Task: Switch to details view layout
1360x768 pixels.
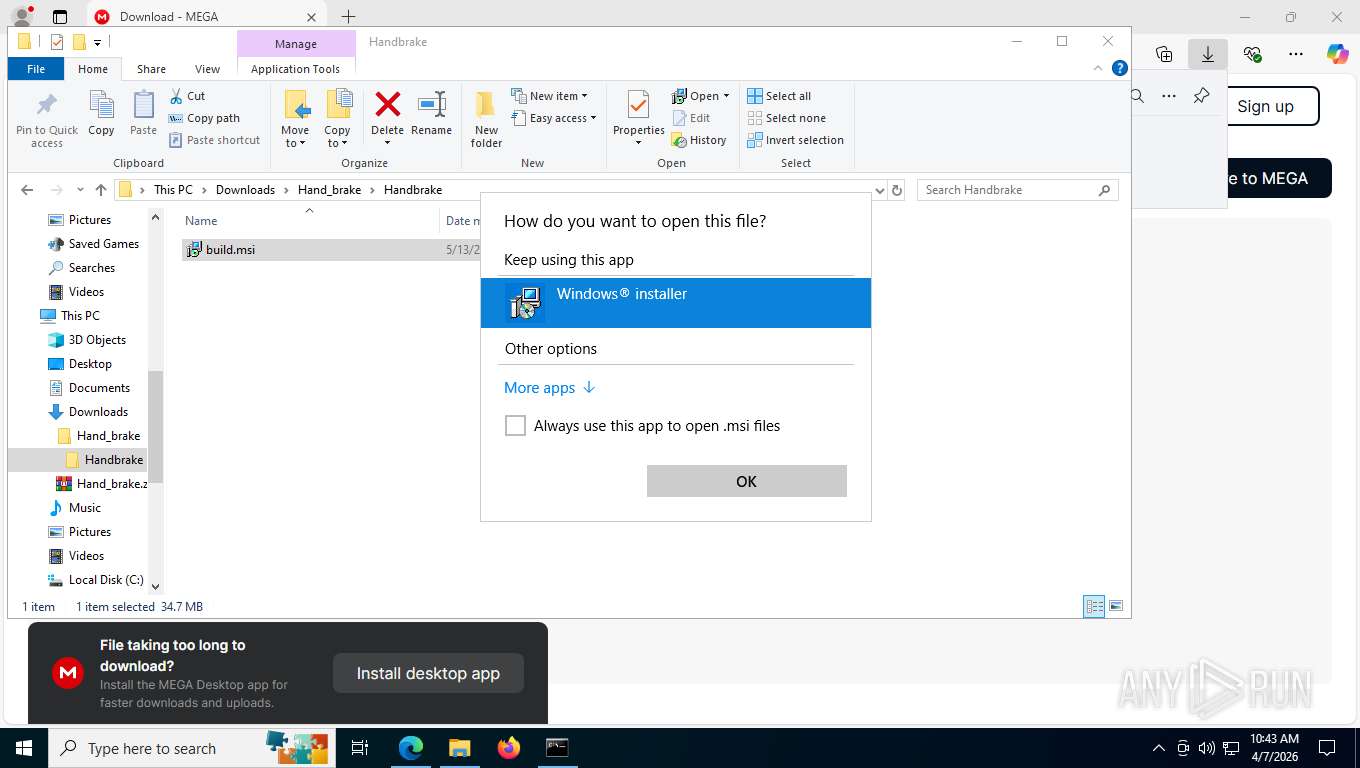Action: 1095,607
